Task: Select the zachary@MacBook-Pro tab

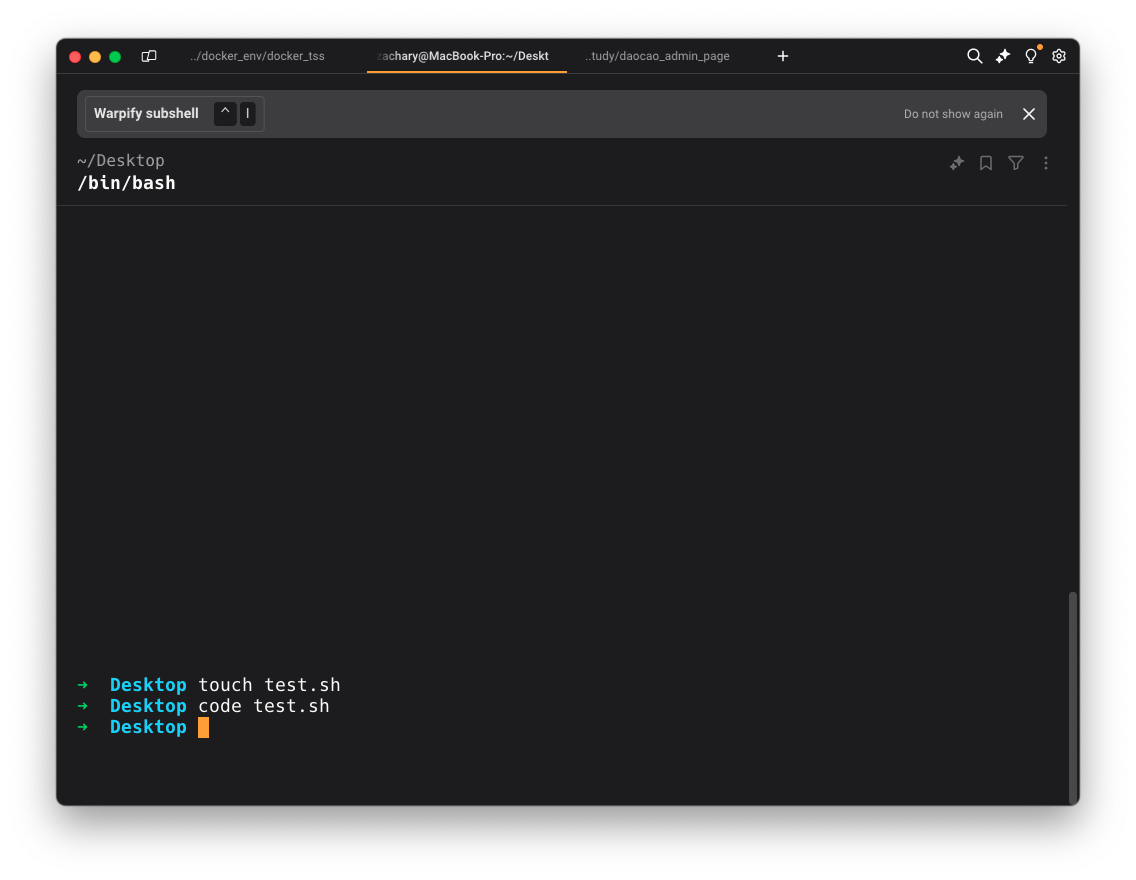Action: (x=465, y=56)
